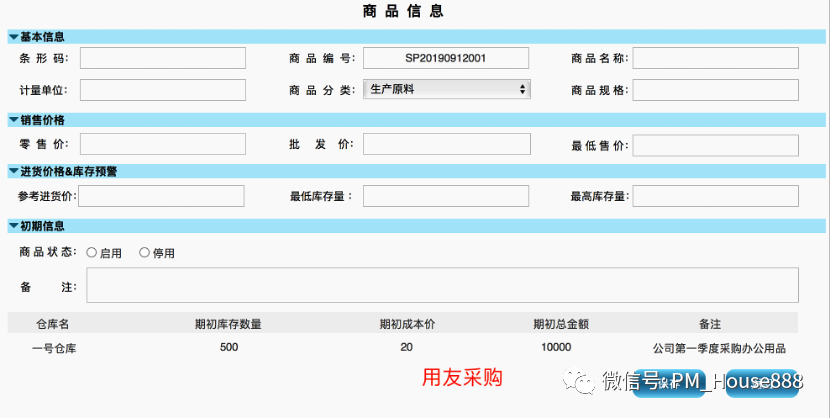
Task: Click the 零售价 input field
Action: pyautogui.click(x=162, y=144)
